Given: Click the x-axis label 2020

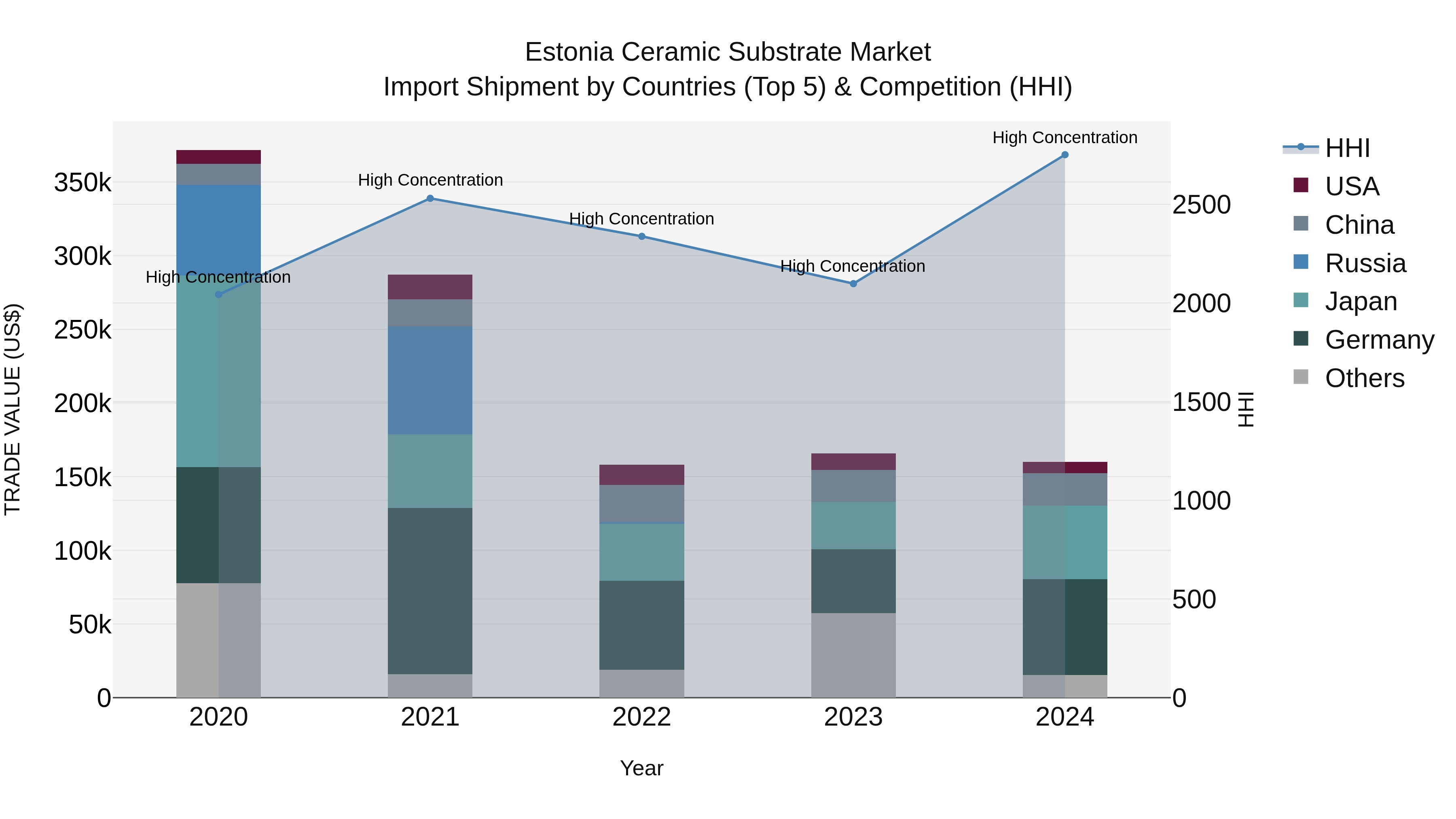Looking at the screenshot, I should tap(219, 717).
